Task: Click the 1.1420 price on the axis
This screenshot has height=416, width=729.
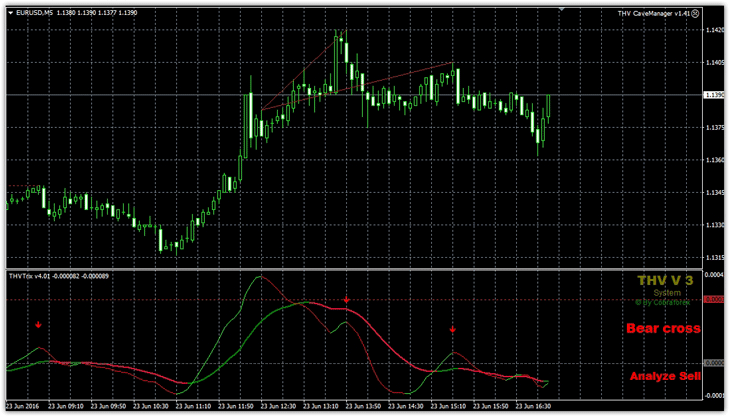Action: coord(714,32)
